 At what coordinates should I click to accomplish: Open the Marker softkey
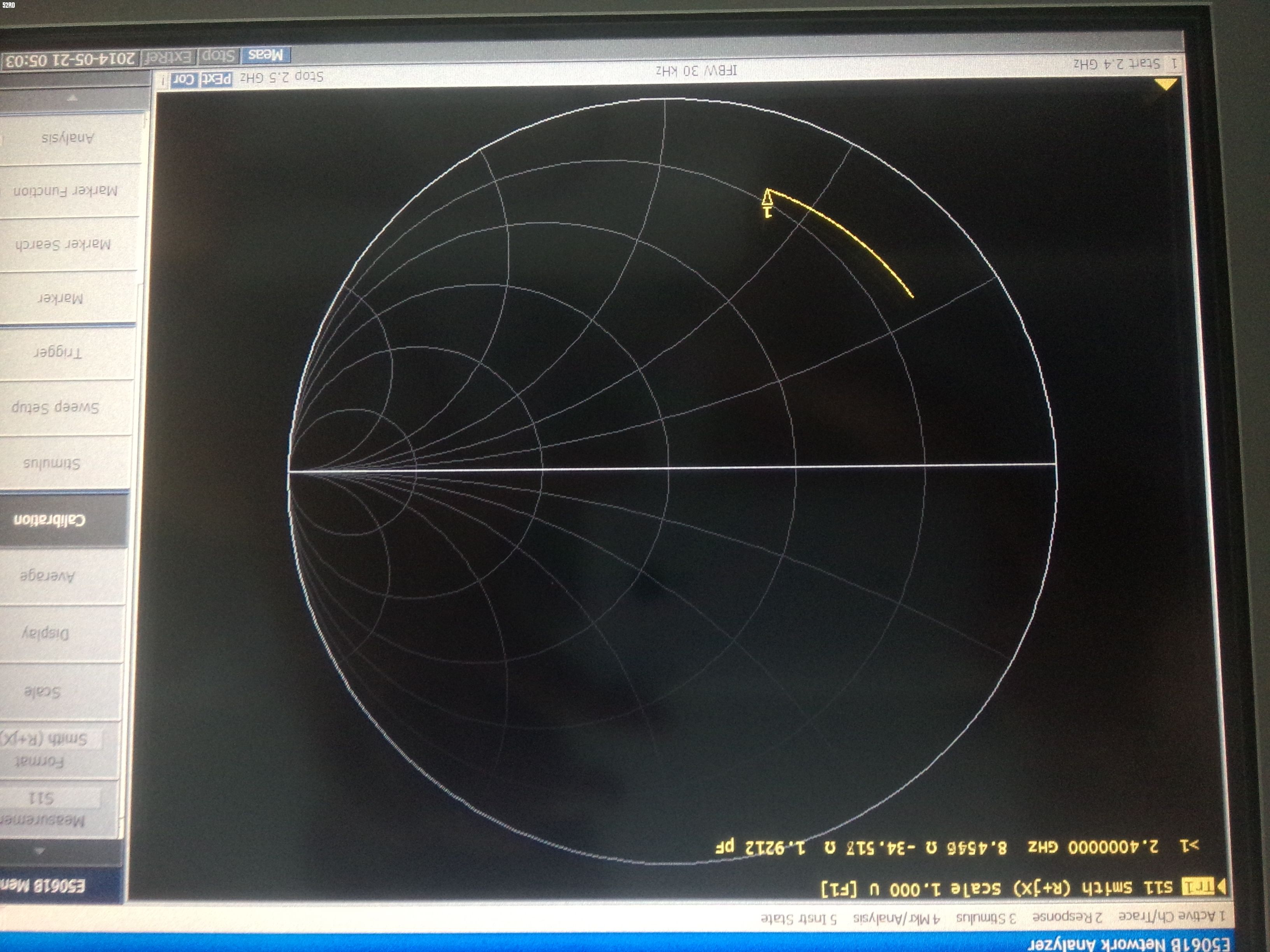(x=68, y=298)
